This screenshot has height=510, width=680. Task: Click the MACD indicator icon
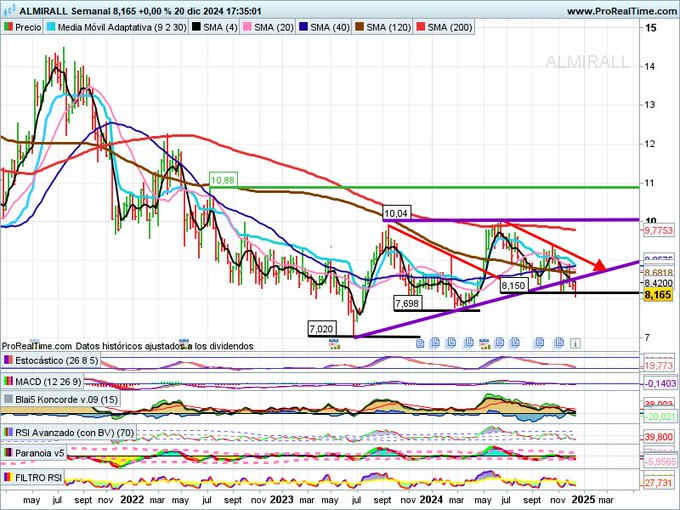pyautogui.click(x=8, y=382)
